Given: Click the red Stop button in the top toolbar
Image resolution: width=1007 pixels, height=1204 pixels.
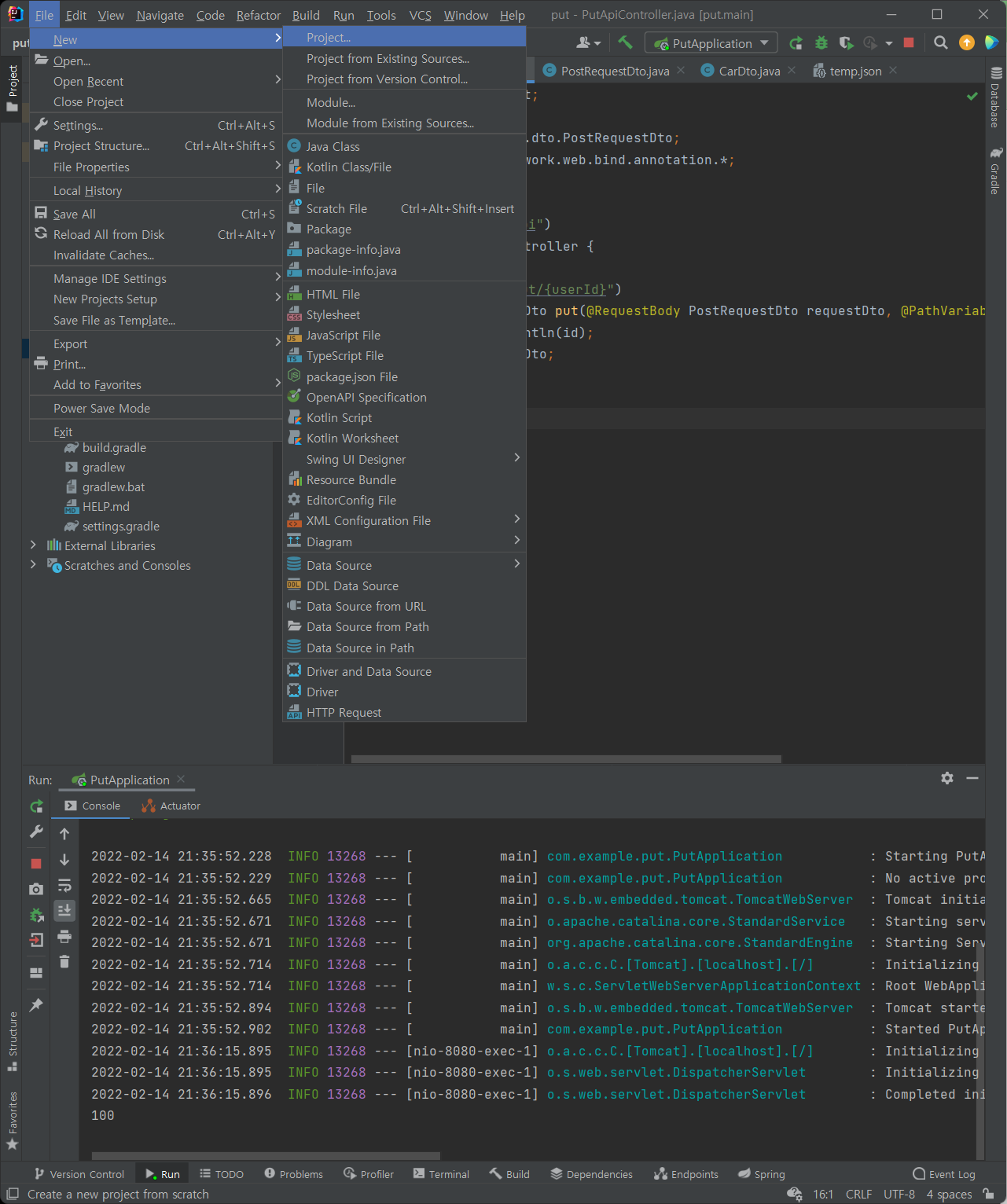Looking at the screenshot, I should (909, 43).
